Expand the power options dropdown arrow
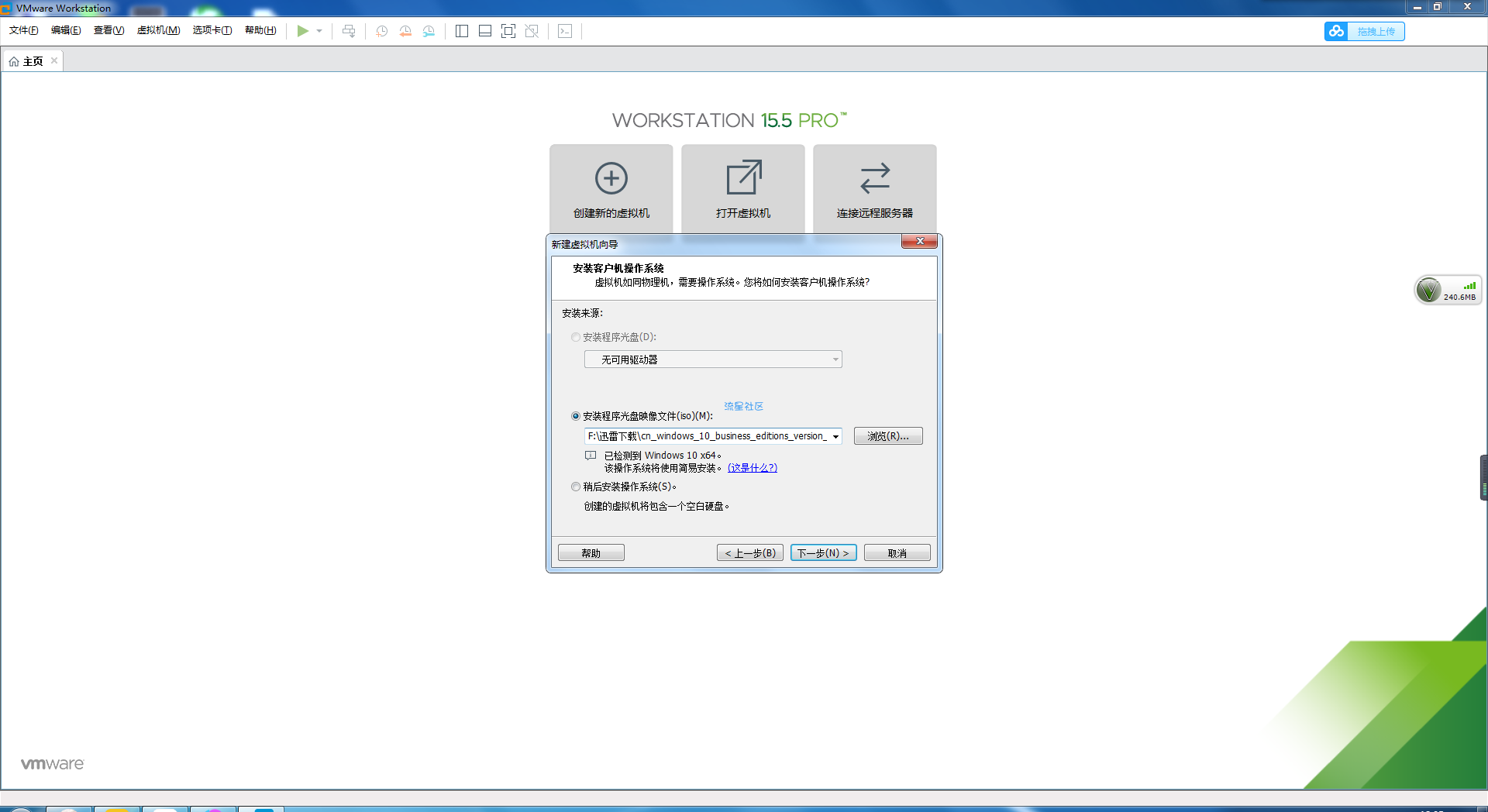Viewport: 1488px width, 812px height. [x=319, y=31]
